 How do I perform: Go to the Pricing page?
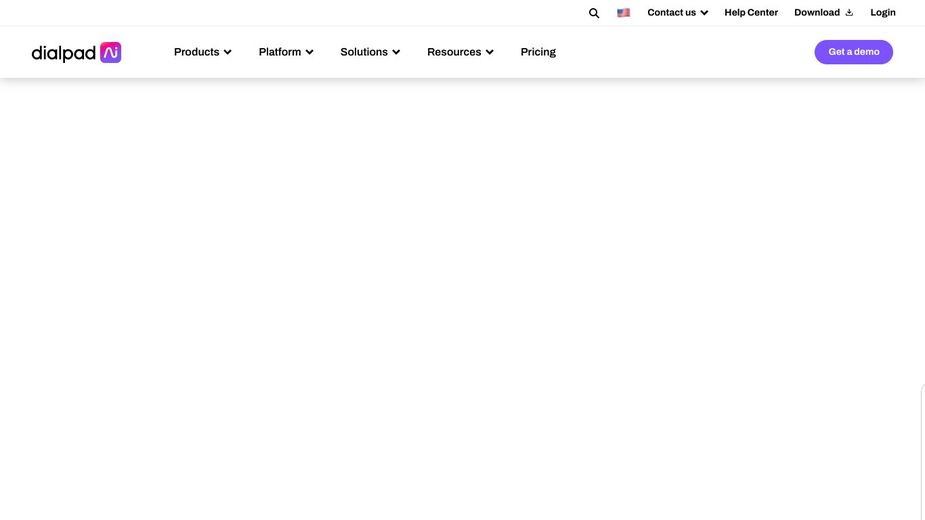538,52
